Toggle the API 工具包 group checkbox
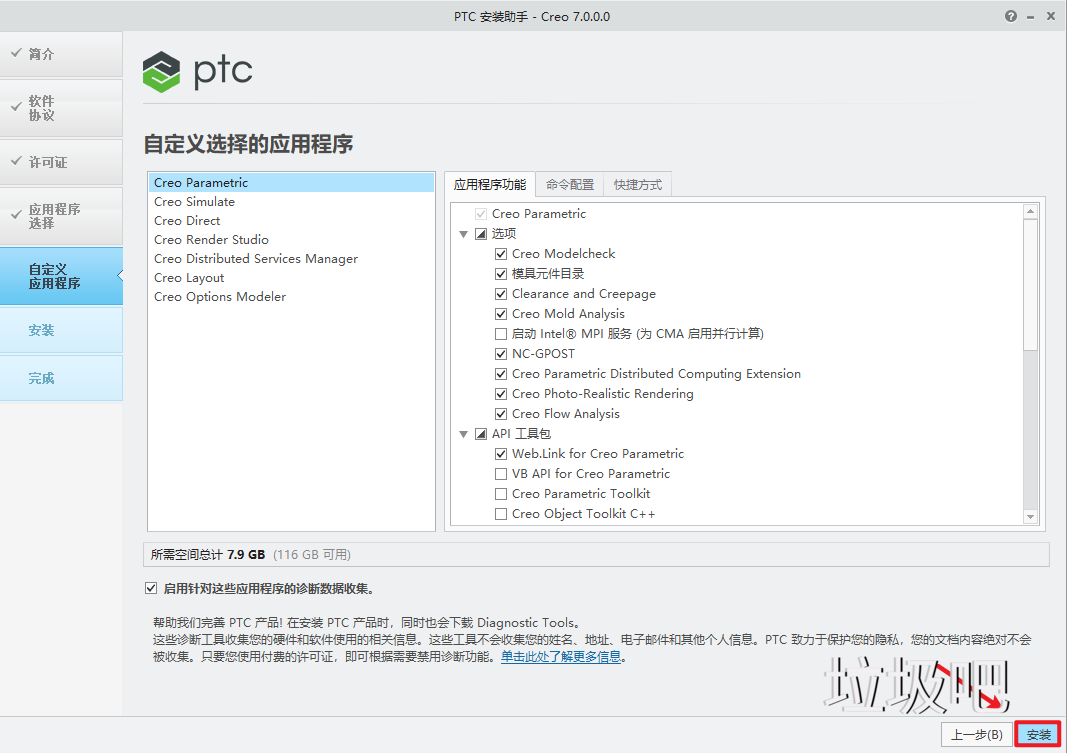Image resolution: width=1067 pixels, height=753 pixels. 481,434
